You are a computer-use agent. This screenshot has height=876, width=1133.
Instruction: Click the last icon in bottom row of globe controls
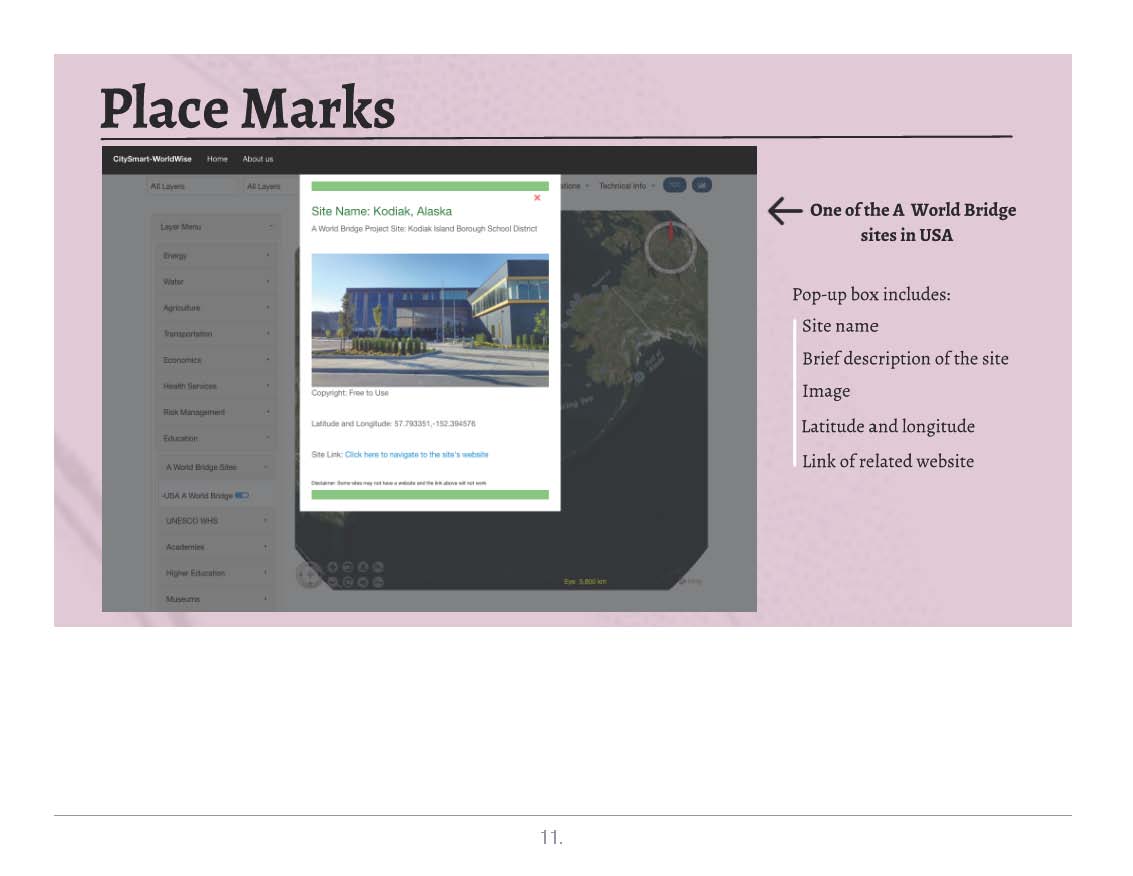tap(377, 582)
